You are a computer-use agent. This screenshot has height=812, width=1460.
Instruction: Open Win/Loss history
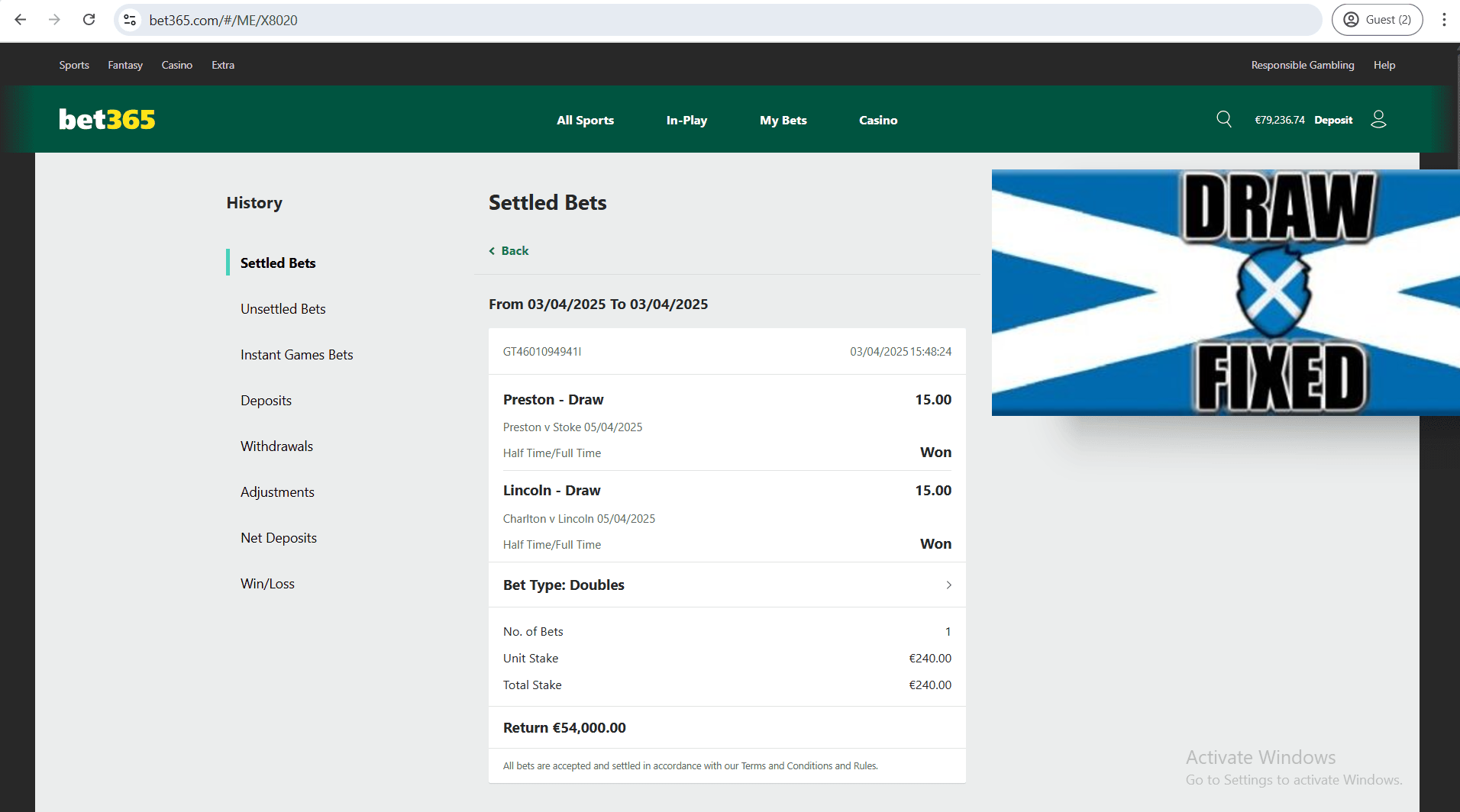click(x=267, y=583)
